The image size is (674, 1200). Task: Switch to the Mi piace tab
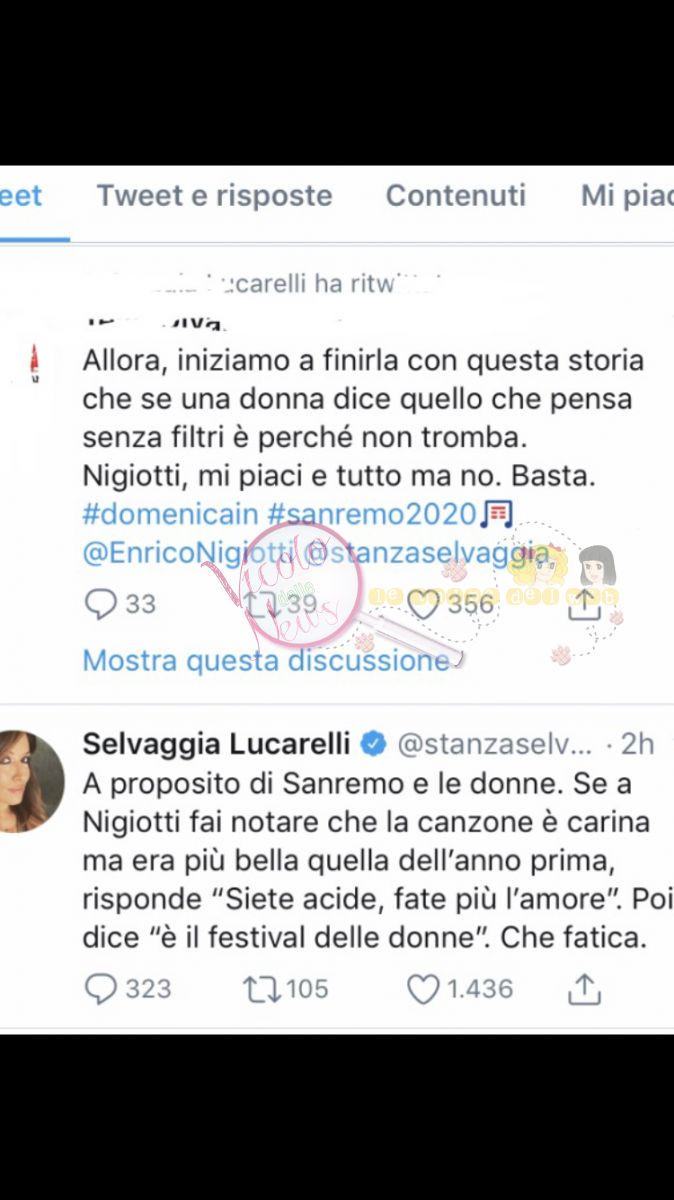click(x=628, y=195)
